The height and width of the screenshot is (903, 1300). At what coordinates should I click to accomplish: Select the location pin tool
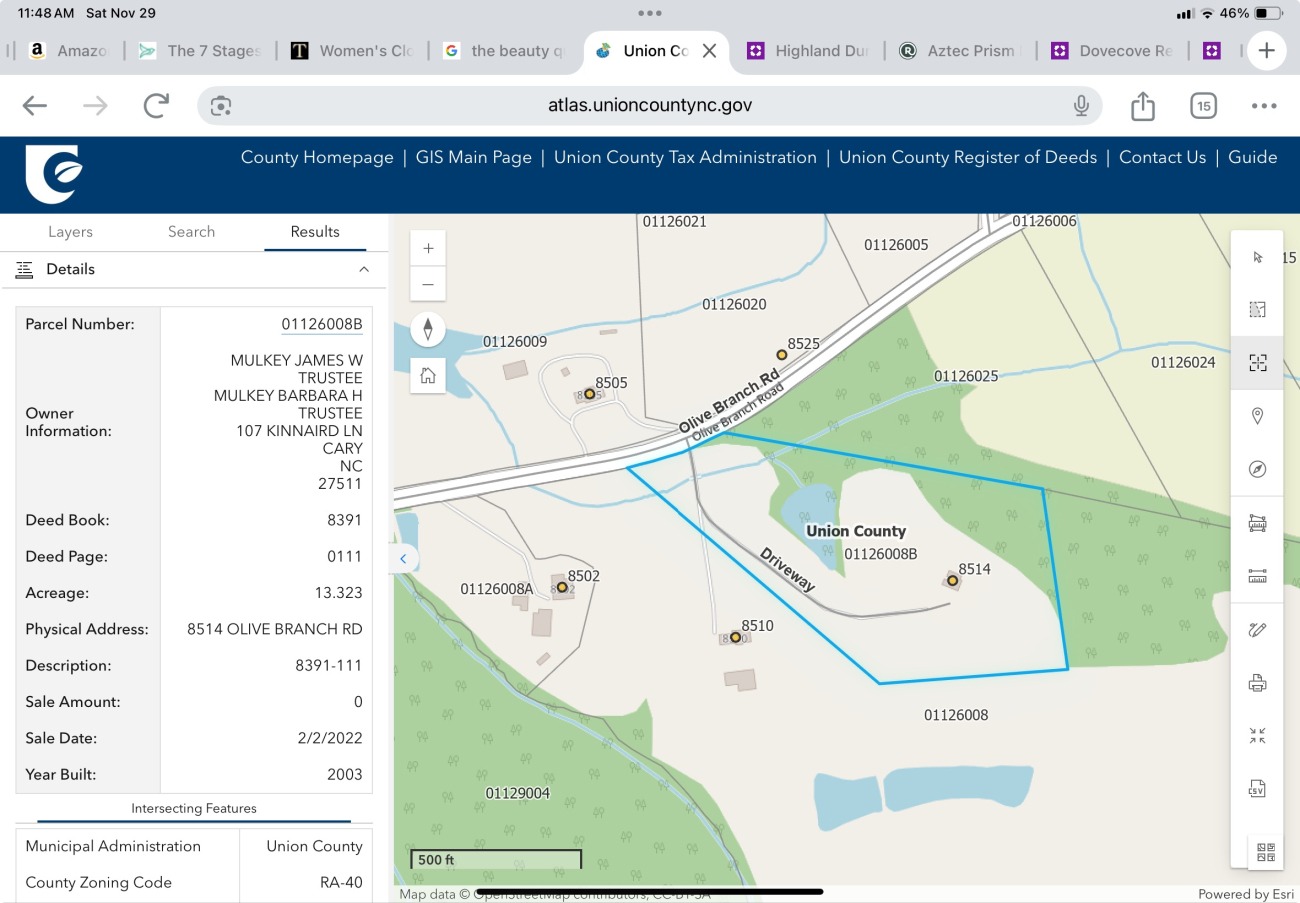(1257, 417)
